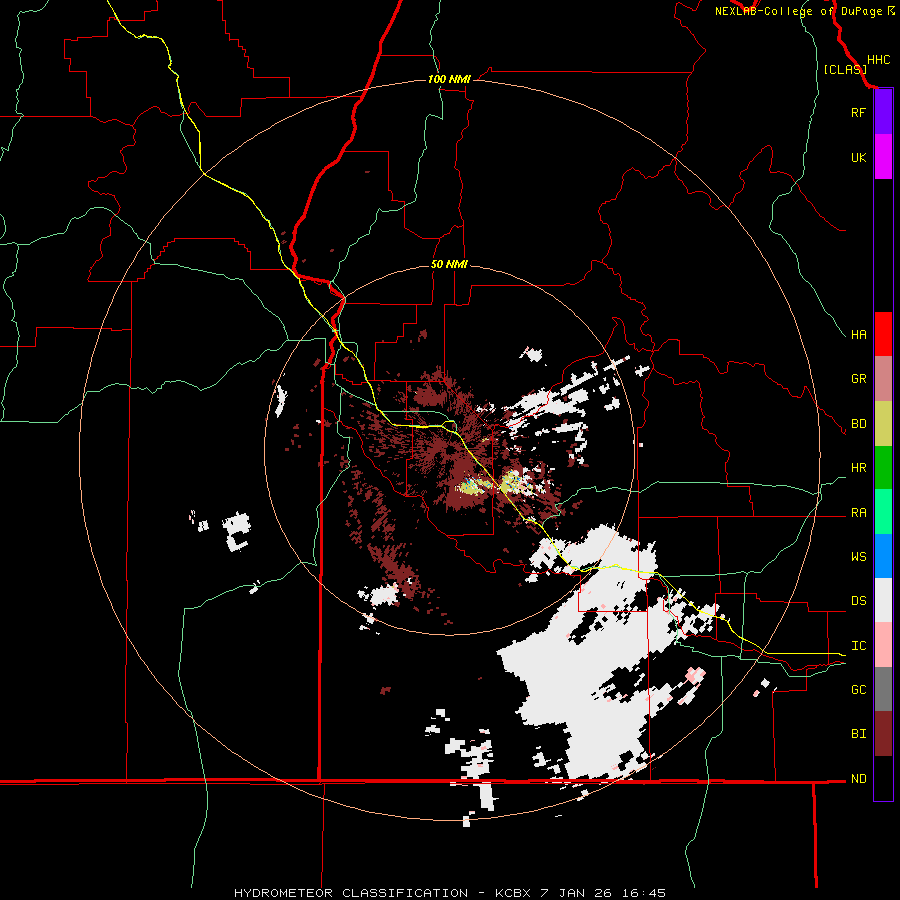
Task: Select the GC gray legend swatch
Action: coord(883,689)
